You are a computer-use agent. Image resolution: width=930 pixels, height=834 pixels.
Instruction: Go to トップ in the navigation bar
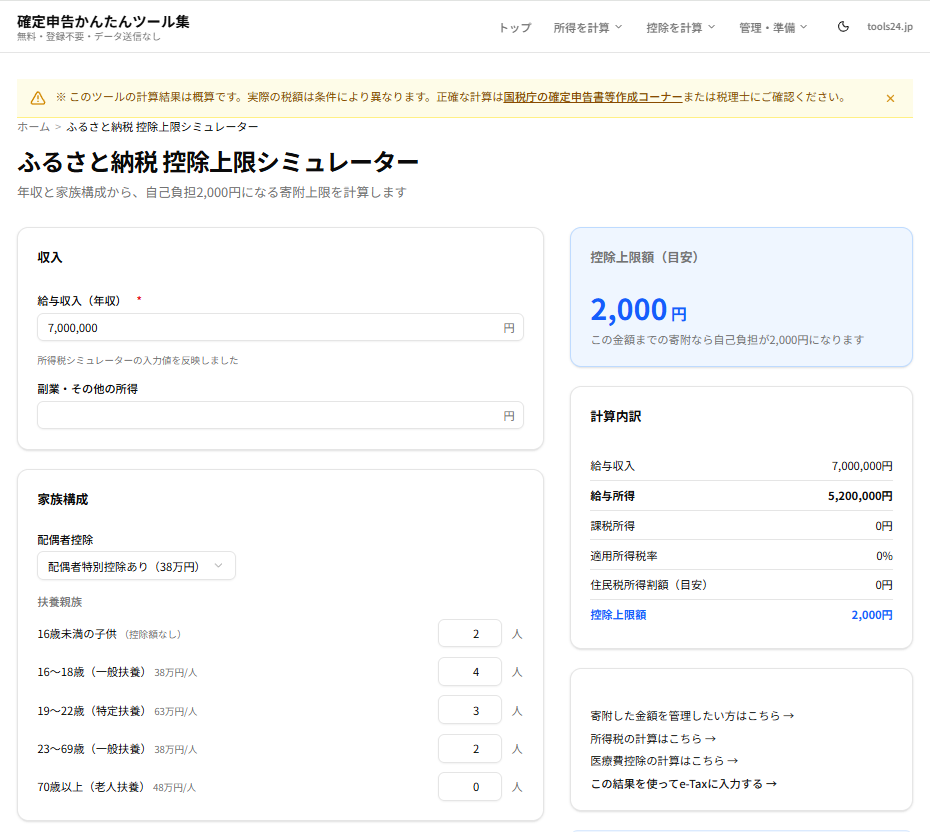(x=515, y=27)
